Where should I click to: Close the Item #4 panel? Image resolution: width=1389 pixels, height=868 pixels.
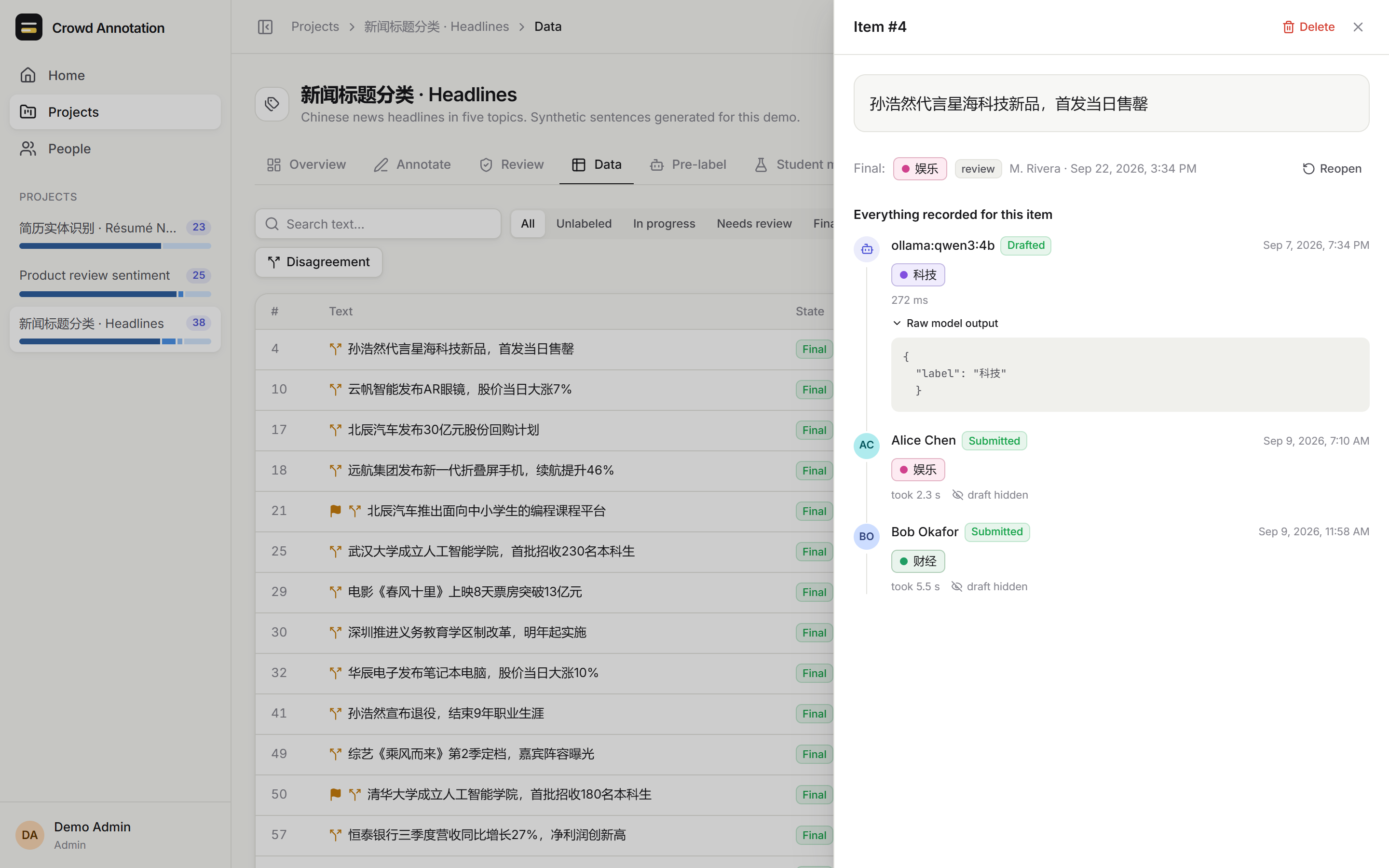click(x=1358, y=27)
